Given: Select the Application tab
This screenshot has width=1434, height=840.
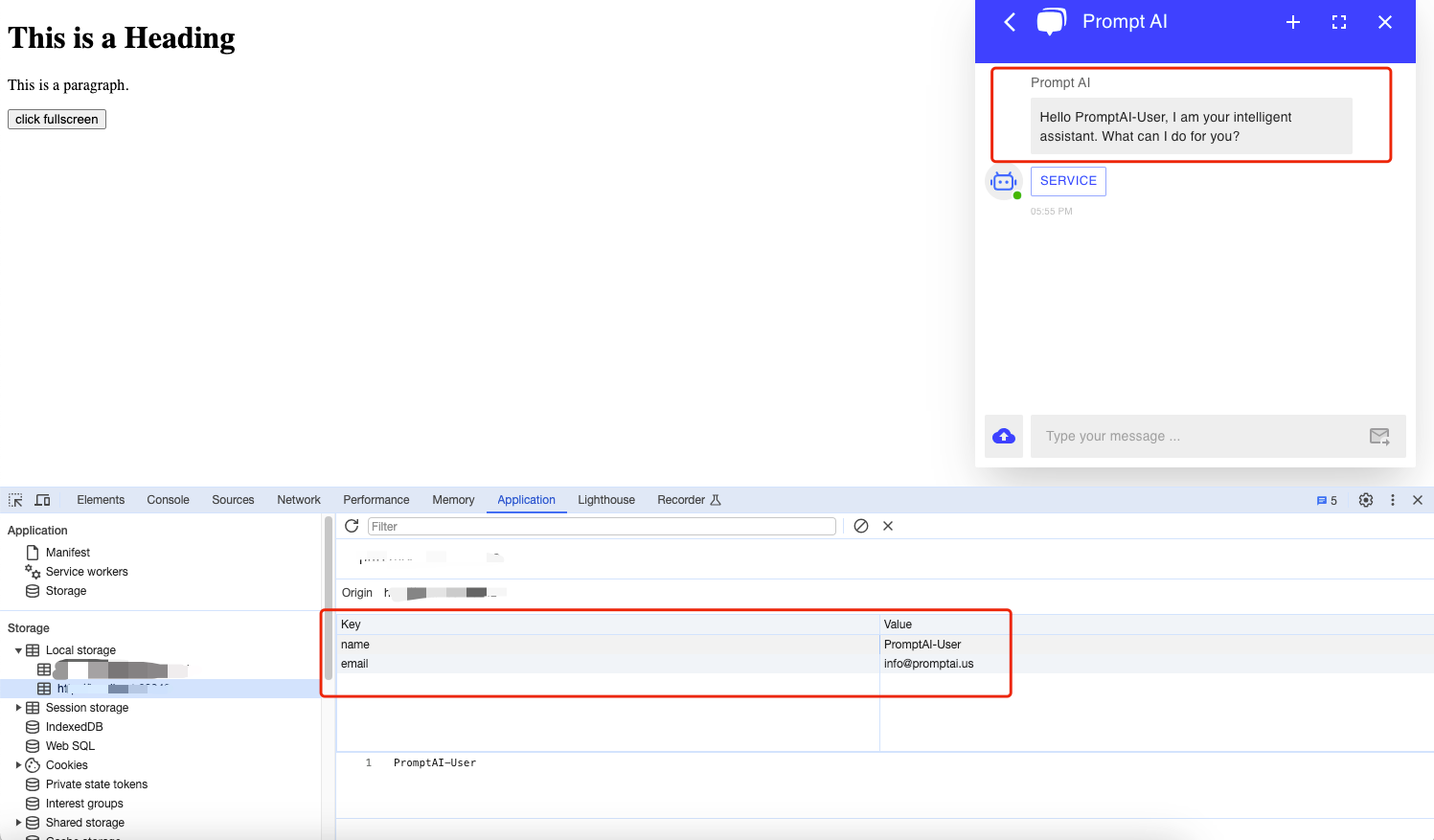Looking at the screenshot, I should click(x=526, y=500).
